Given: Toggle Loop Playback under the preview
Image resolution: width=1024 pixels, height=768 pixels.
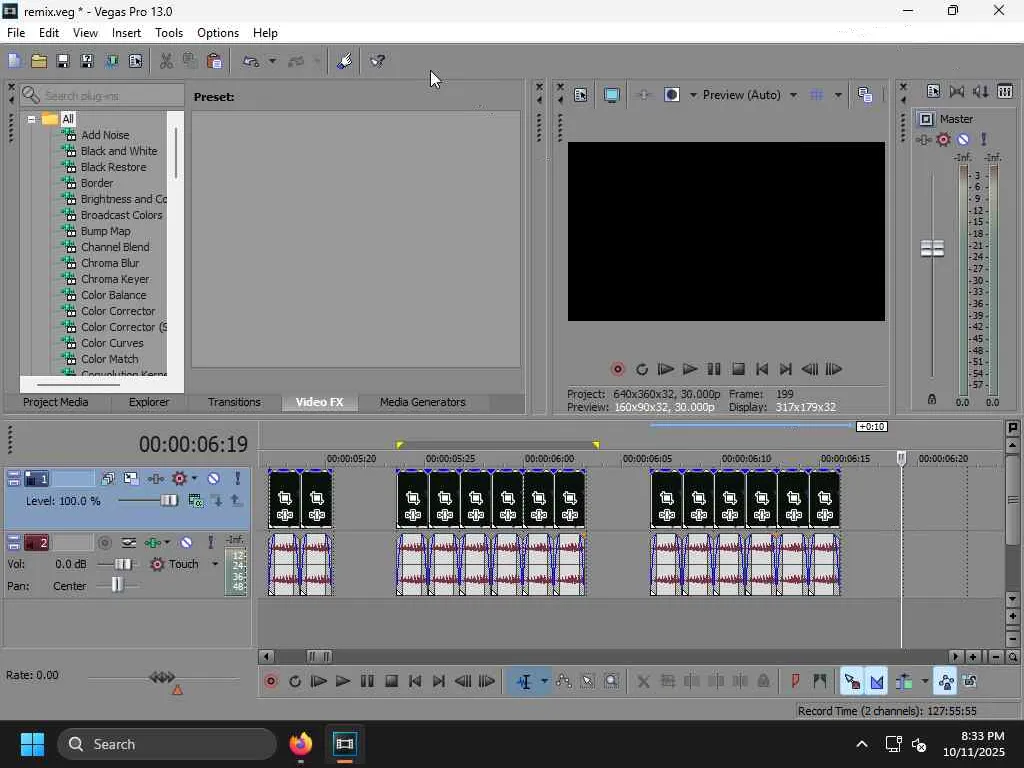Looking at the screenshot, I should click(642, 369).
